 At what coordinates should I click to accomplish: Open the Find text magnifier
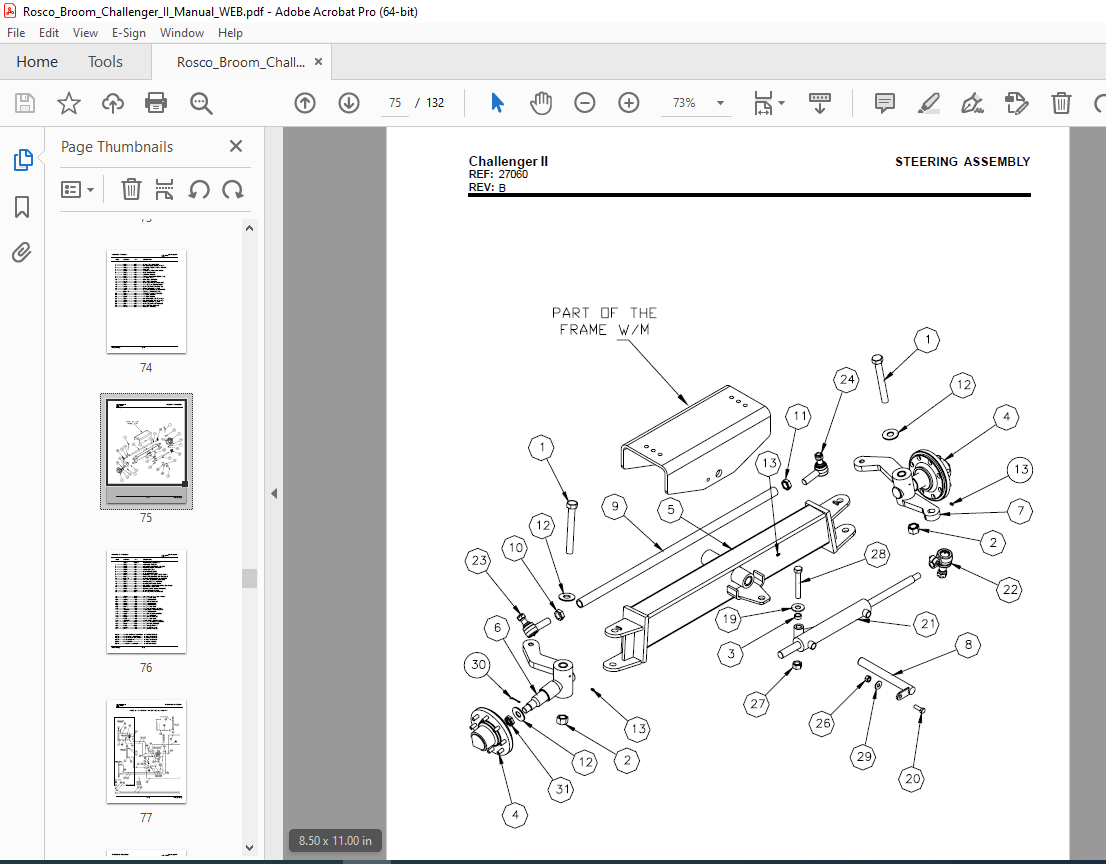(x=201, y=103)
